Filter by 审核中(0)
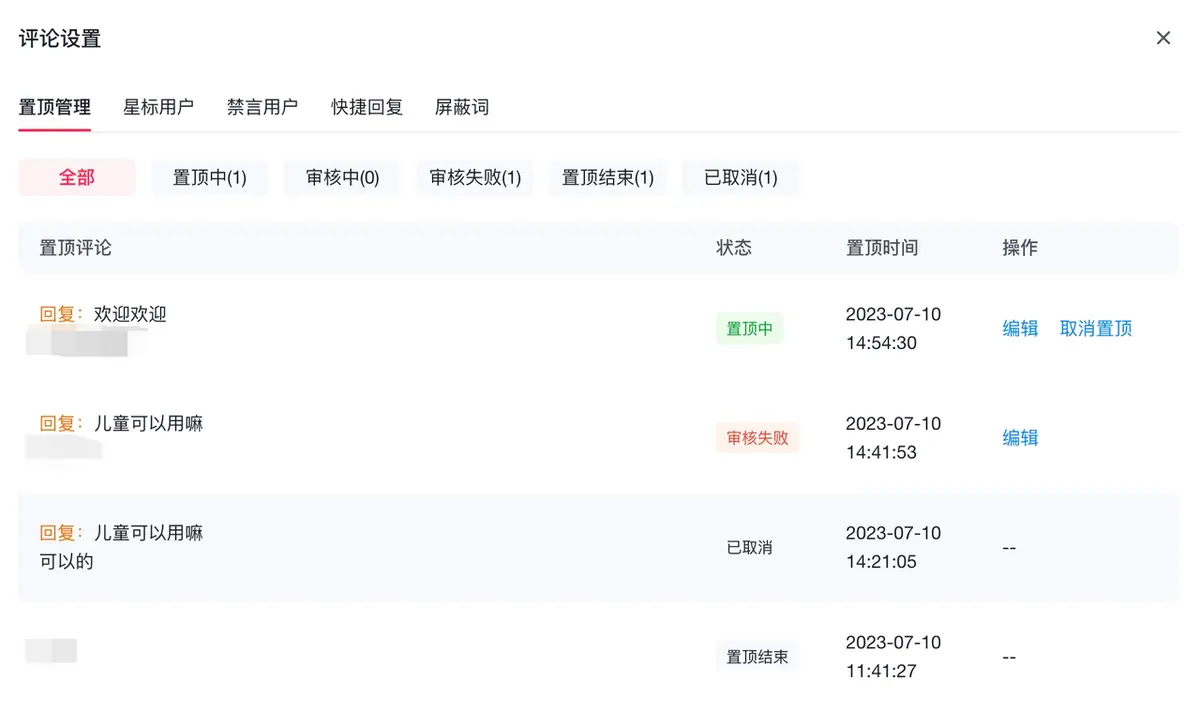Viewport: 1200px width, 728px height. (342, 177)
